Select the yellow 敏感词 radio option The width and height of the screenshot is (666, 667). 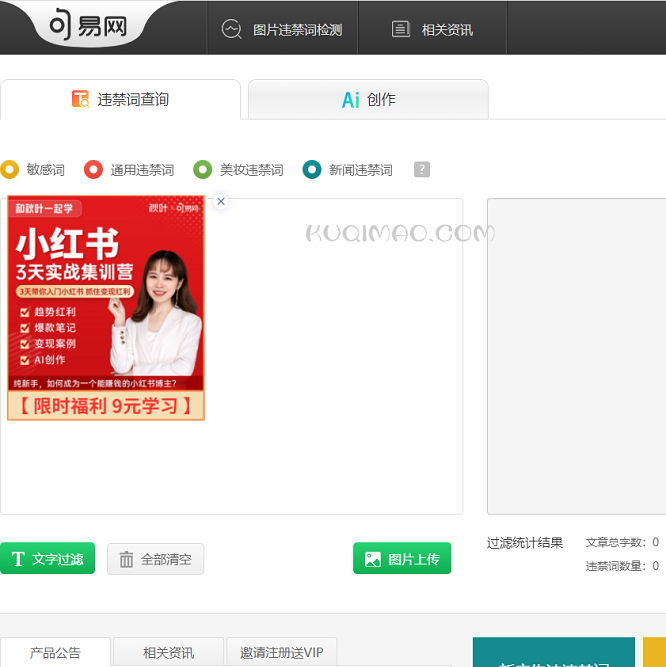click(10, 169)
